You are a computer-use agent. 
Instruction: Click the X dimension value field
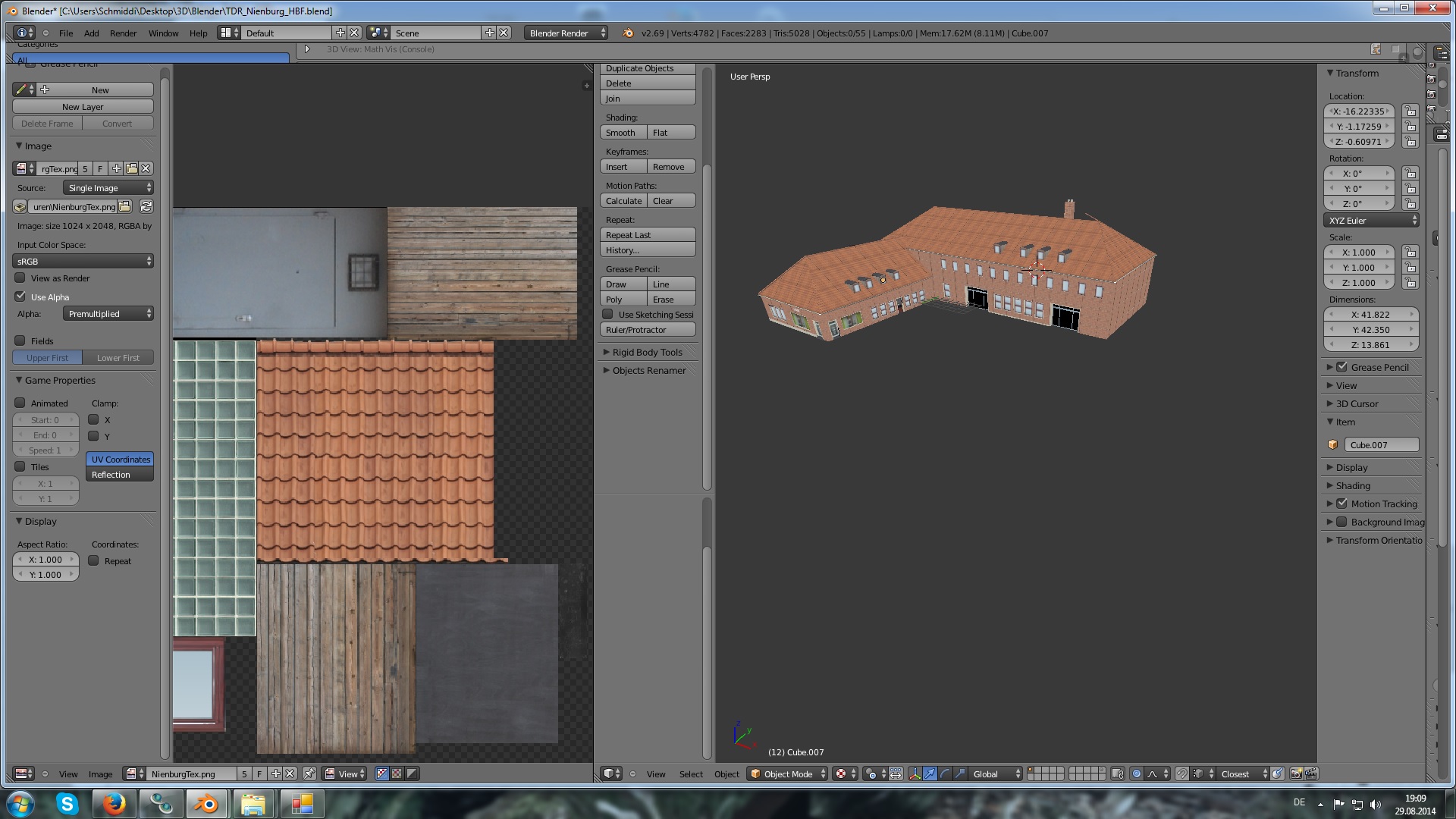(1370, 314)
